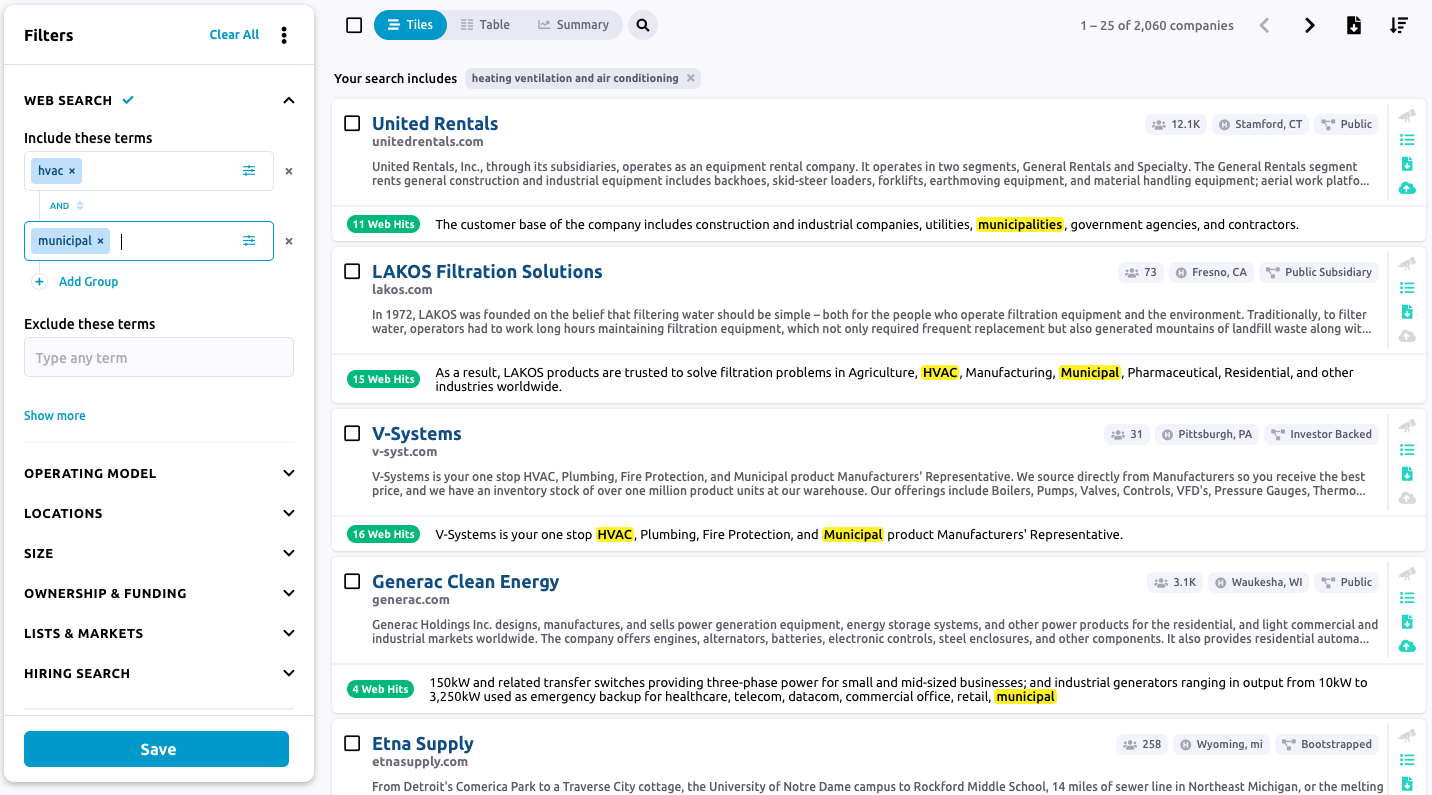Click the cloud upload icon on LAKOS card

coord(1407,336)
